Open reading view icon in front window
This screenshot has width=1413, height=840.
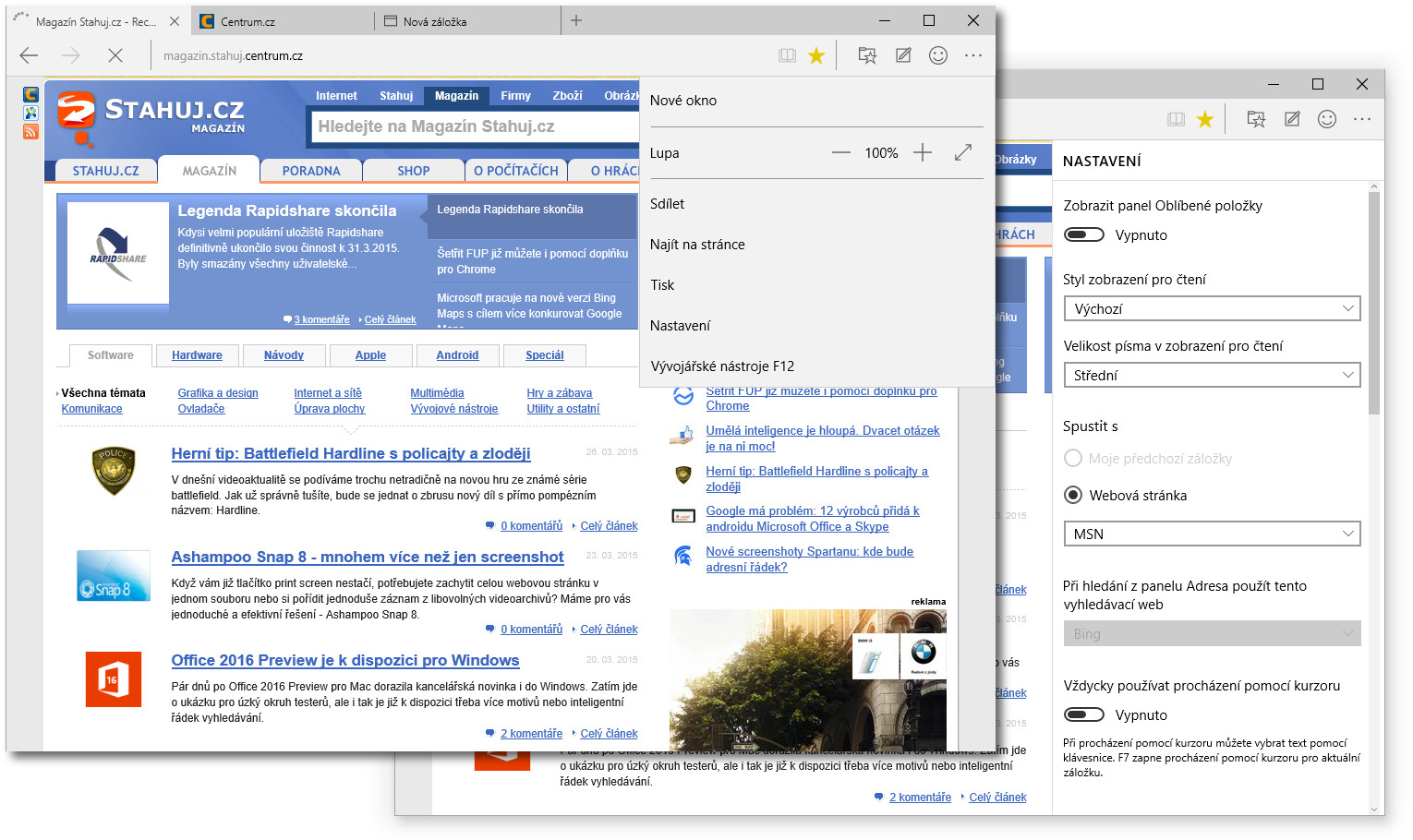click(787, 55)
